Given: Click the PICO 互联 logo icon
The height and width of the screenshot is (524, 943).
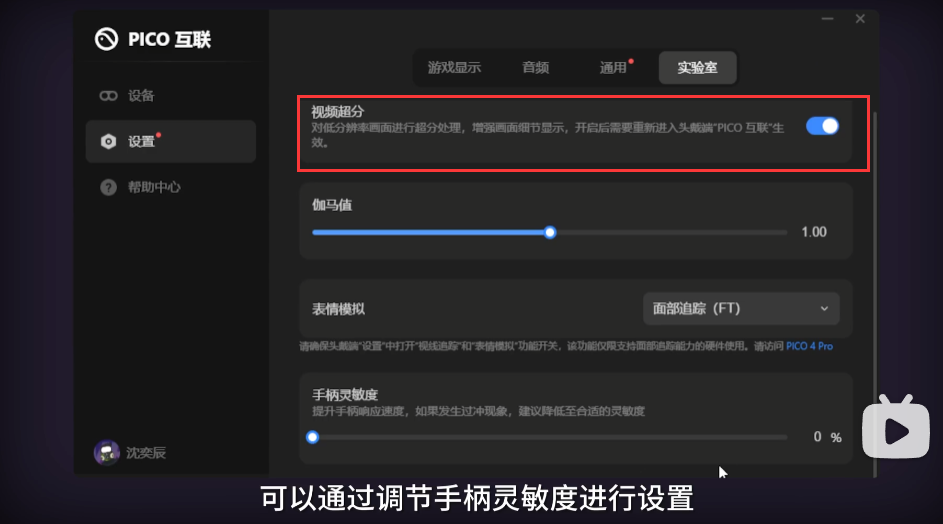Looking at the screenshot, I should [x=106, y=39].
